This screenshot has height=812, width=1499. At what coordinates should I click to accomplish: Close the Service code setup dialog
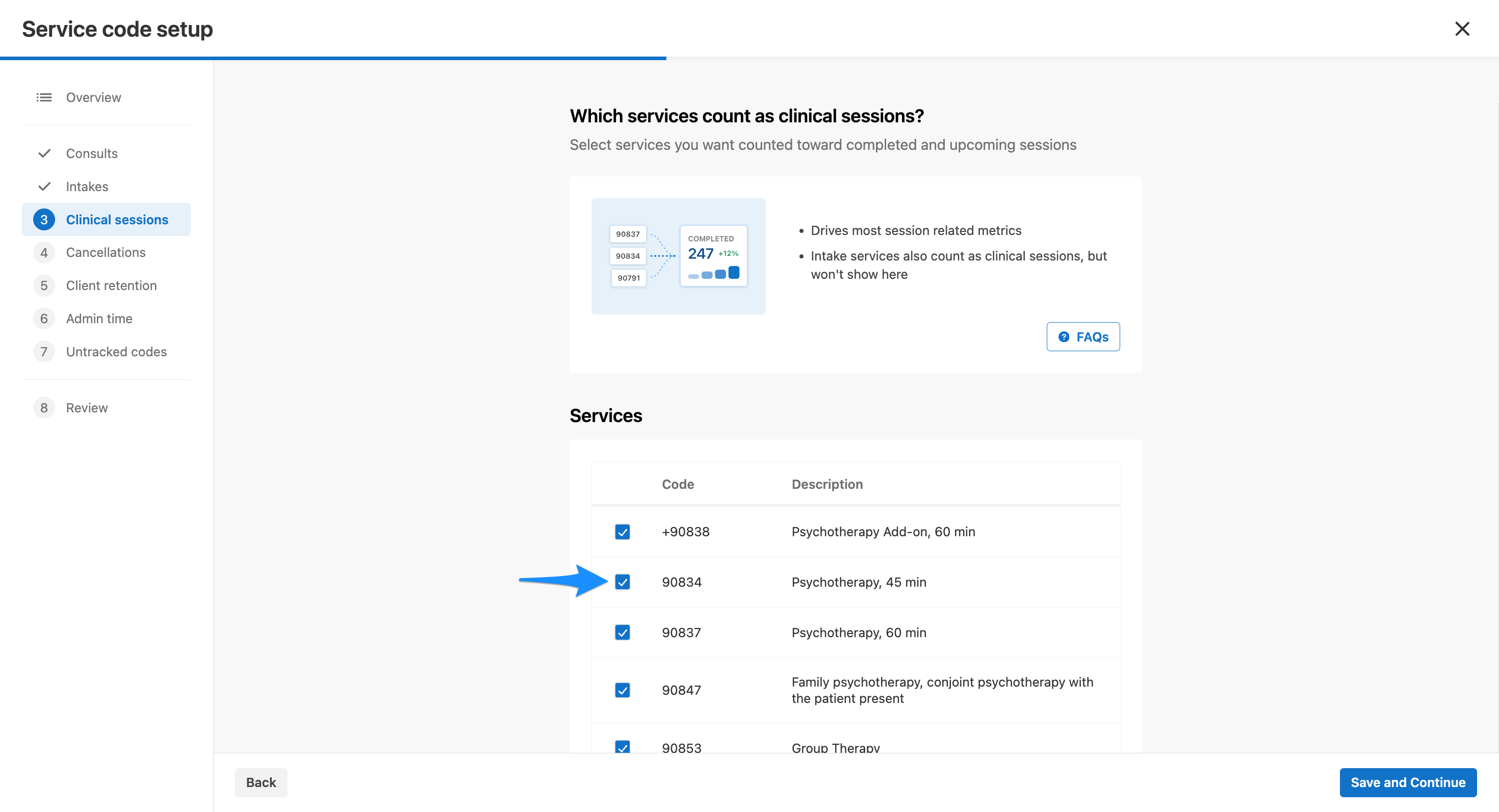click(x=1462, y=29)
